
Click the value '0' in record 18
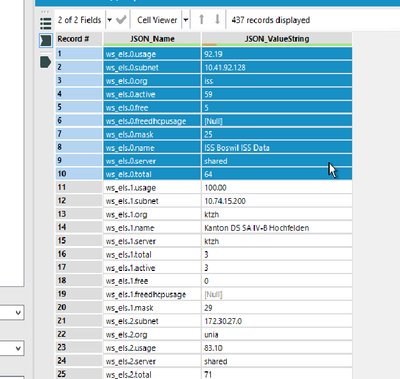(x=277, y=281)
